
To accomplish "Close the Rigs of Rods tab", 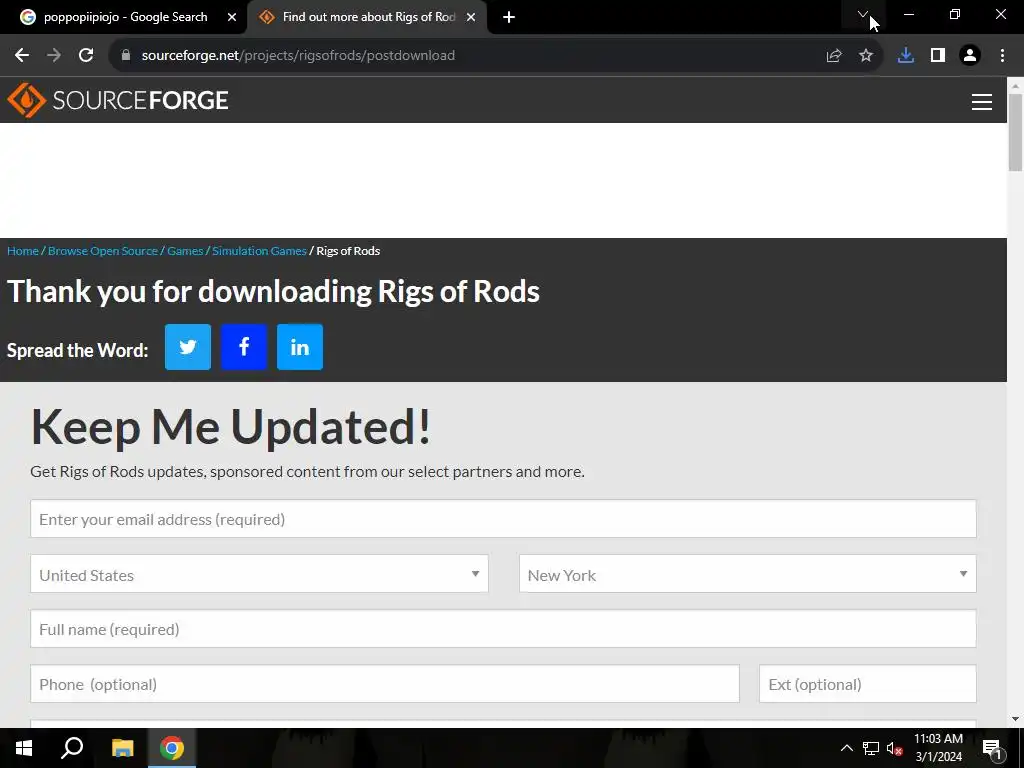I will 471,17.
